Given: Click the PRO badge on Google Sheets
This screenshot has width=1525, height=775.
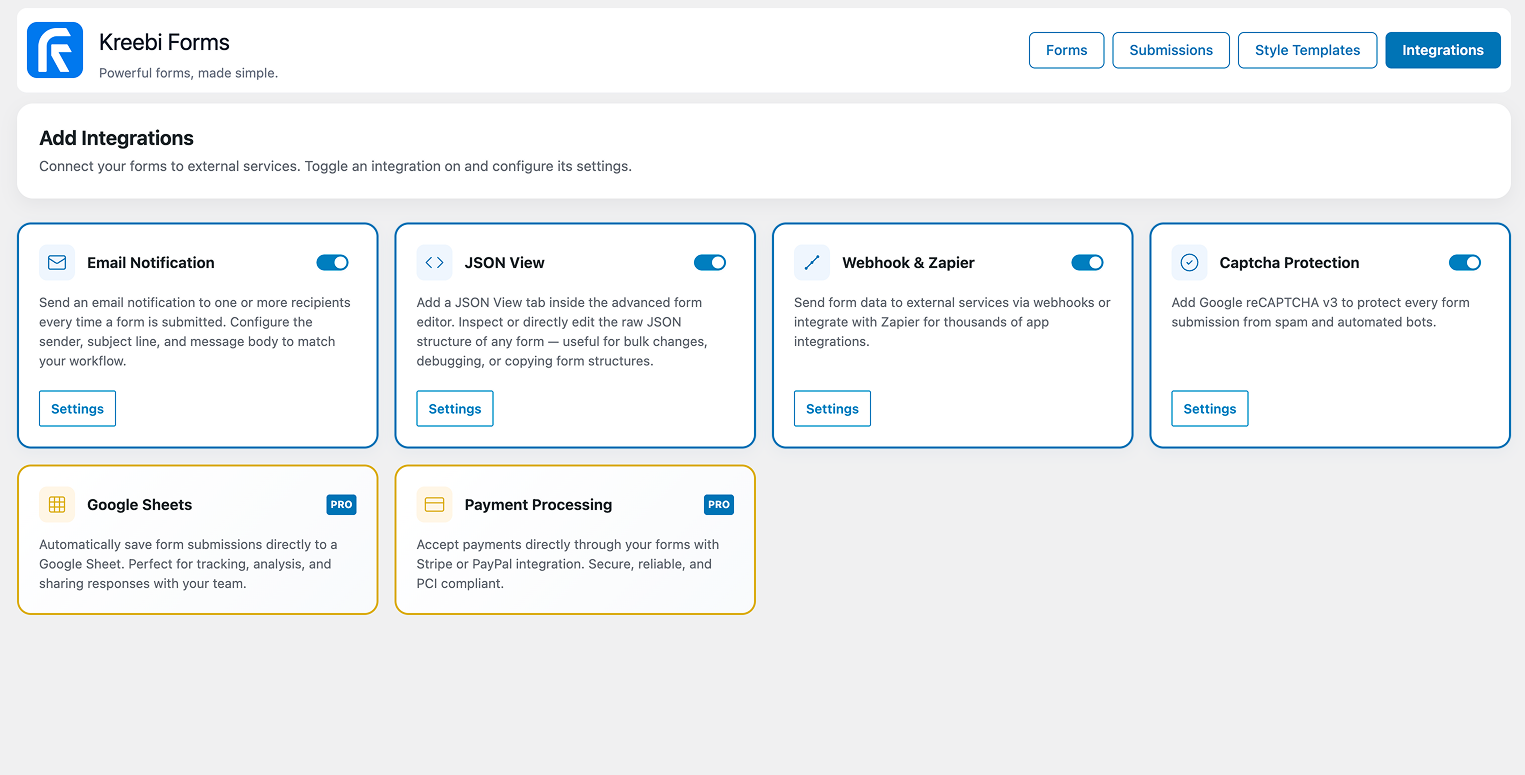Looking at the screenshot, I should (341, 504).
